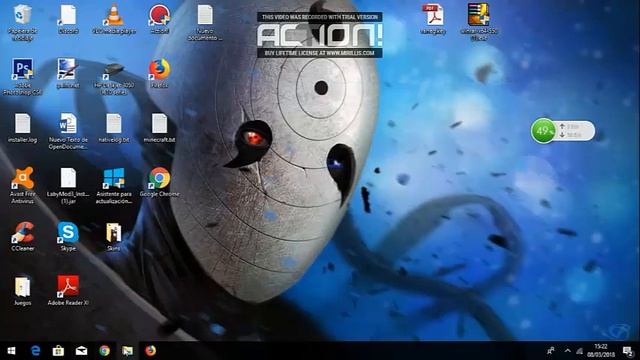Open File Explorer from the taskbar
The width and height of the screenshot is (640, 360).
tap(127, 351)
